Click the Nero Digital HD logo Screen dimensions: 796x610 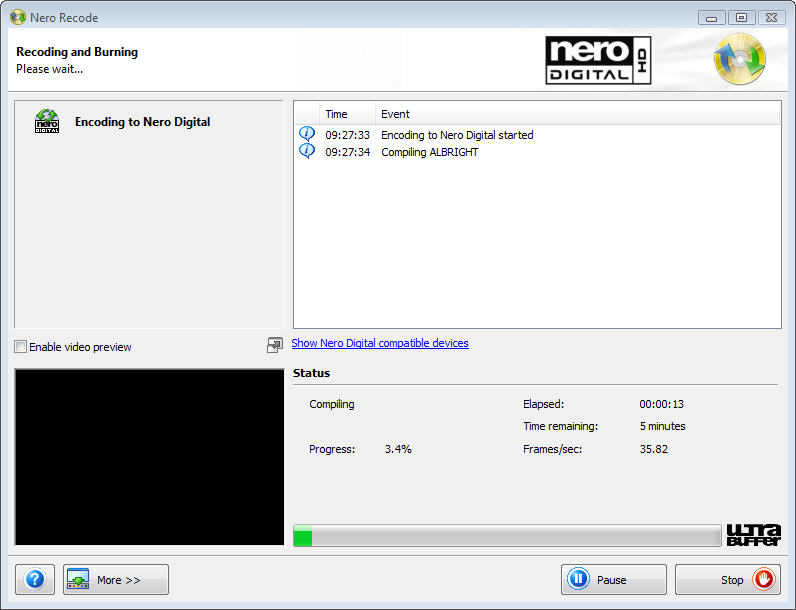(x=598, y=60)
